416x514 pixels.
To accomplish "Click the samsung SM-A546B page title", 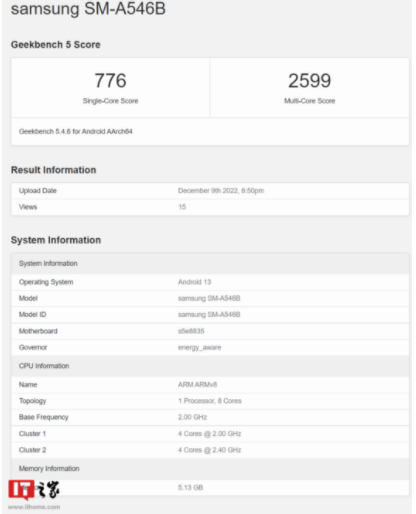I will pyautogui.click(x=88, y=8).
